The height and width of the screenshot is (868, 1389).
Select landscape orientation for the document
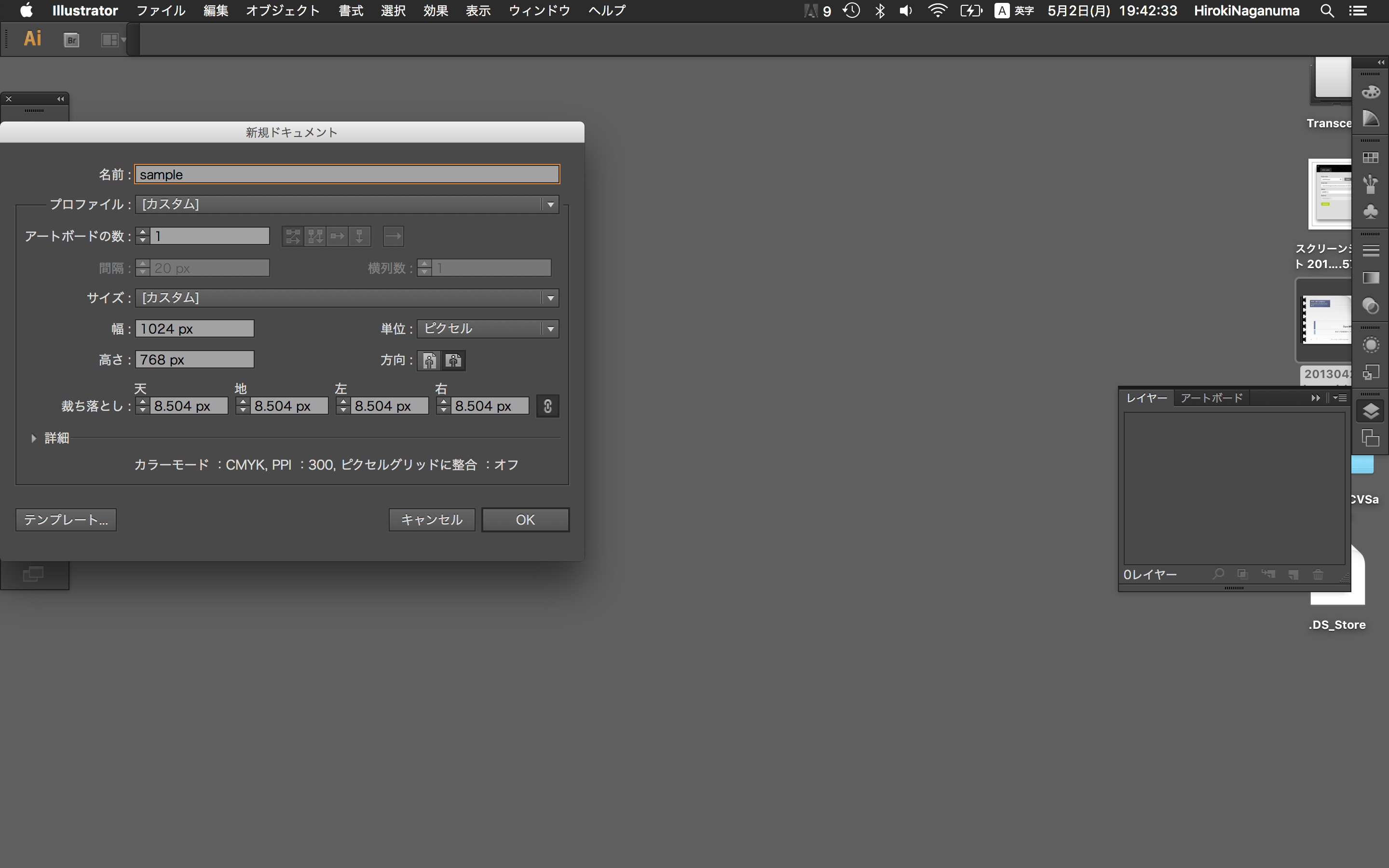[x=454, y=361]
